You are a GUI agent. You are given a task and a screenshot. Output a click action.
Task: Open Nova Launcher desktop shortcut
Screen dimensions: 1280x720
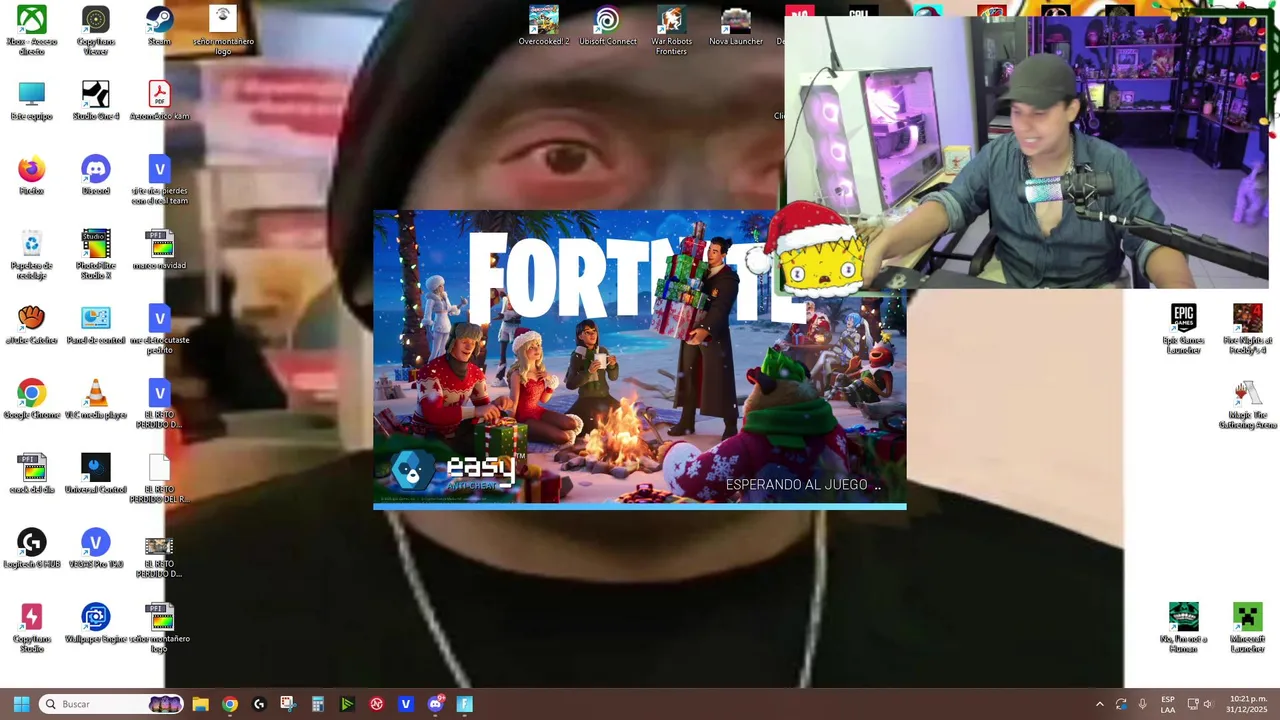[736, 26]
